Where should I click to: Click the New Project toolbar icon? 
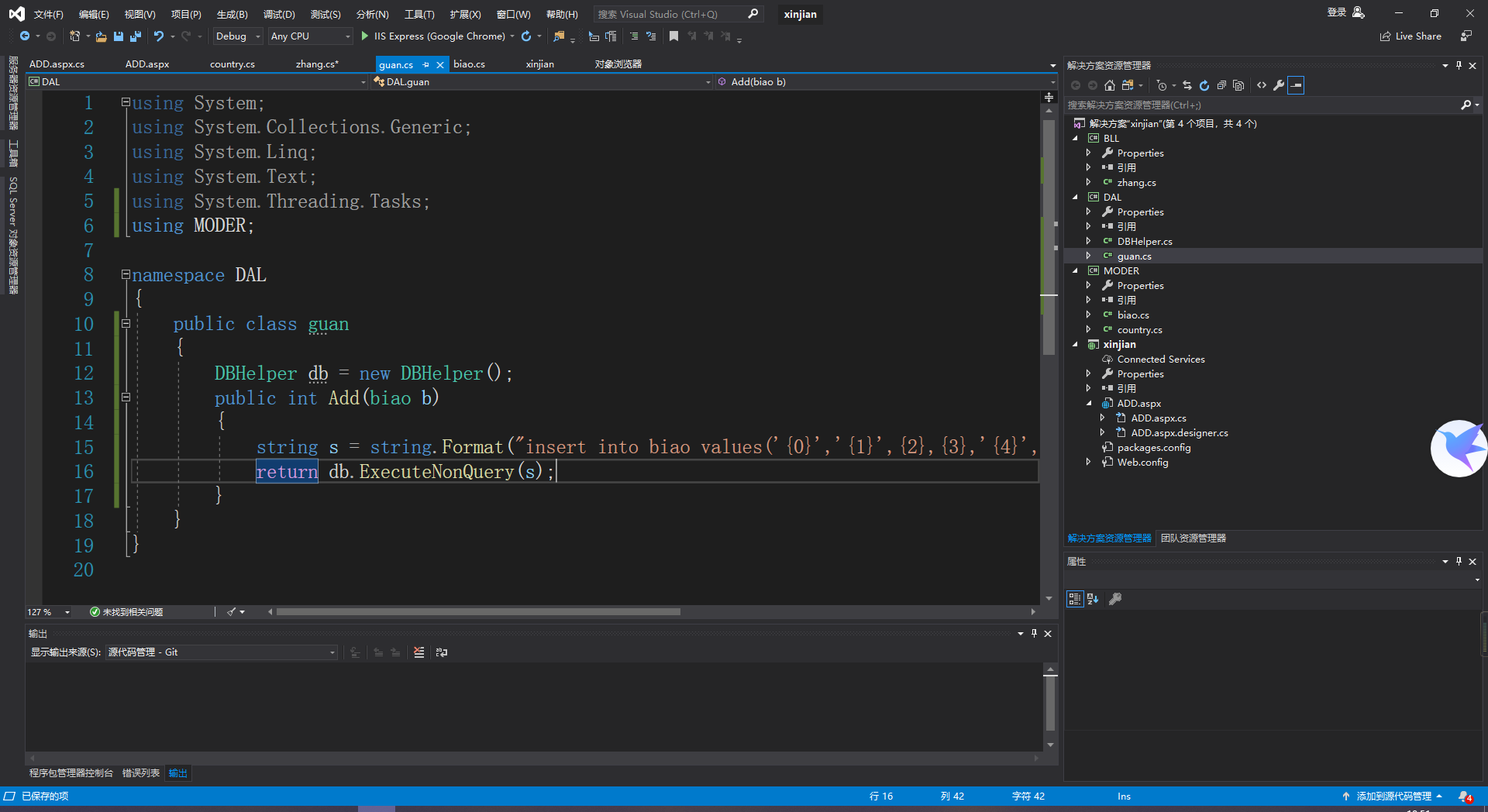[75, 36]
